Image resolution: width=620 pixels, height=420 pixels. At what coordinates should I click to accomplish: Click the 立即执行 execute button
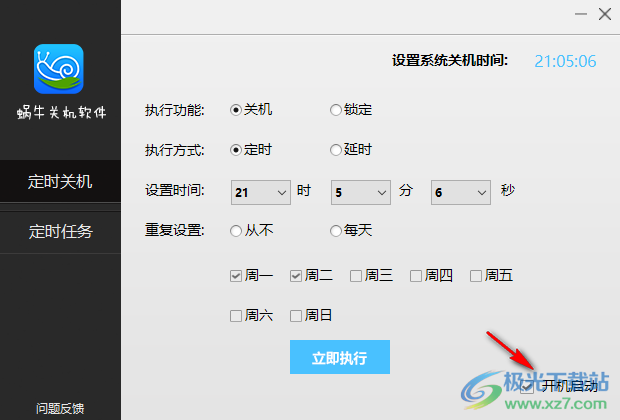point(340,357)
